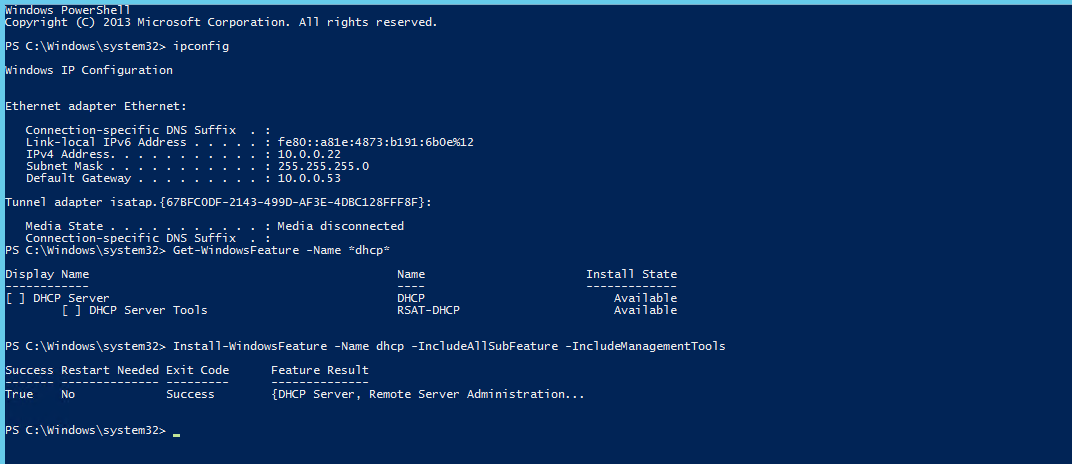Tick the DHCP Server Tools checkbox
This screenshot has width=1072, height=464.
pos(71,310)
